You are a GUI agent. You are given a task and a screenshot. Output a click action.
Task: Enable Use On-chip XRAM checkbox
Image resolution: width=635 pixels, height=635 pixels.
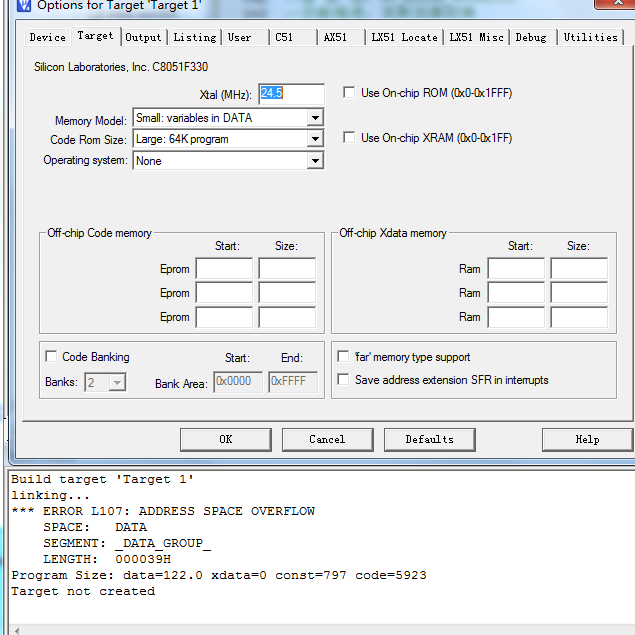pyautogui.click(x=349, y=137)
